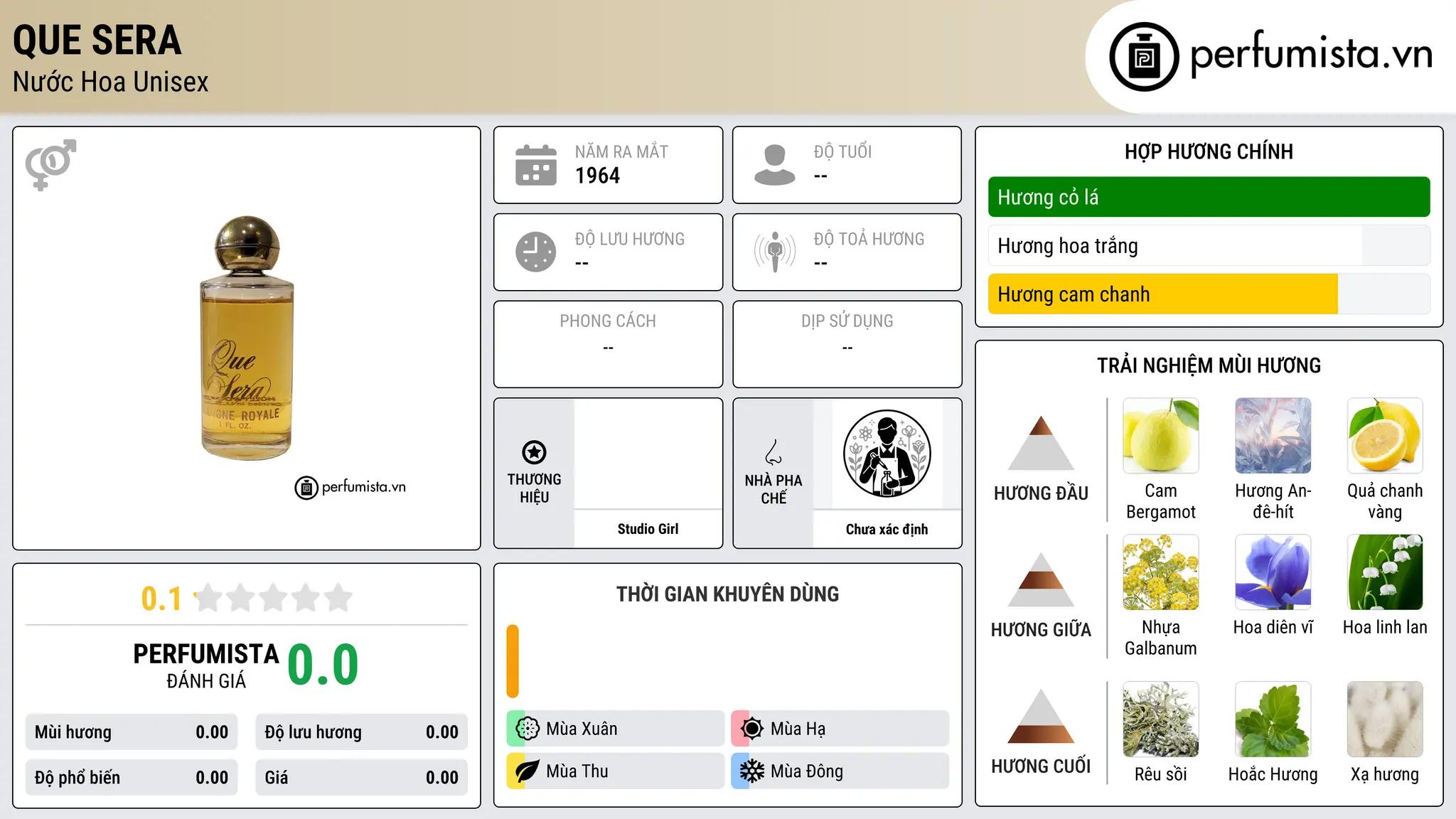
Task: Click the 0.1 user rating number
Action: tap(161, 599)
